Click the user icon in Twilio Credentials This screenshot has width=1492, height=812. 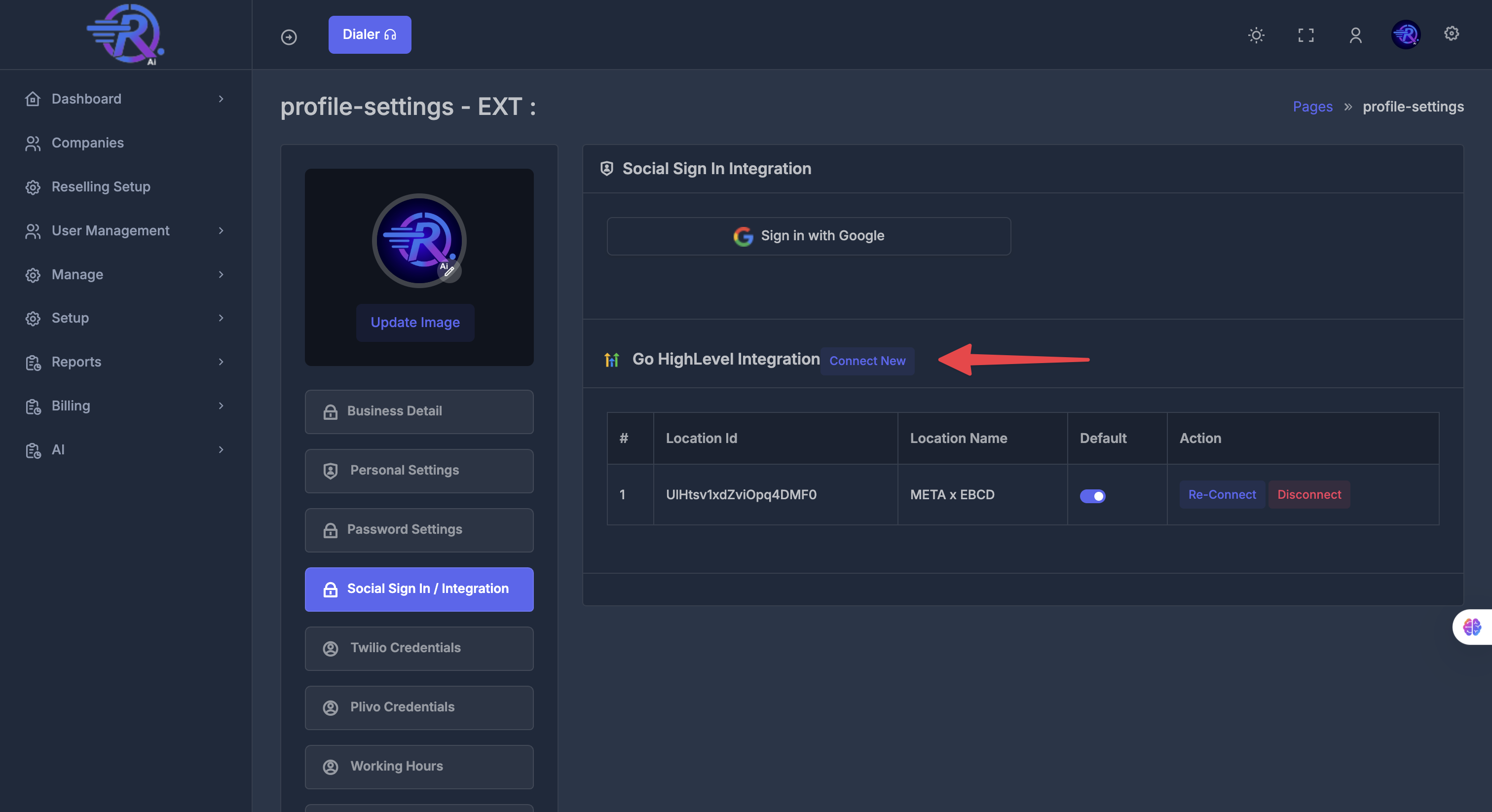coord(330,648)
